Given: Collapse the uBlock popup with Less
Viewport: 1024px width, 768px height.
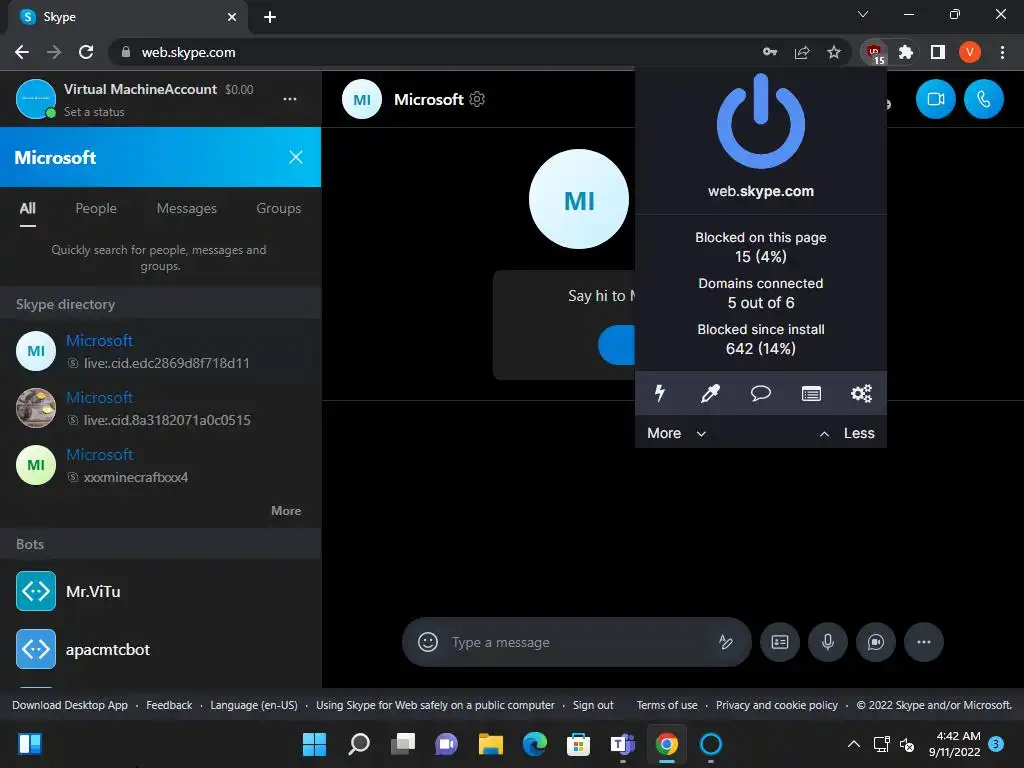Looking at the screenshot, I should point(847,433).
